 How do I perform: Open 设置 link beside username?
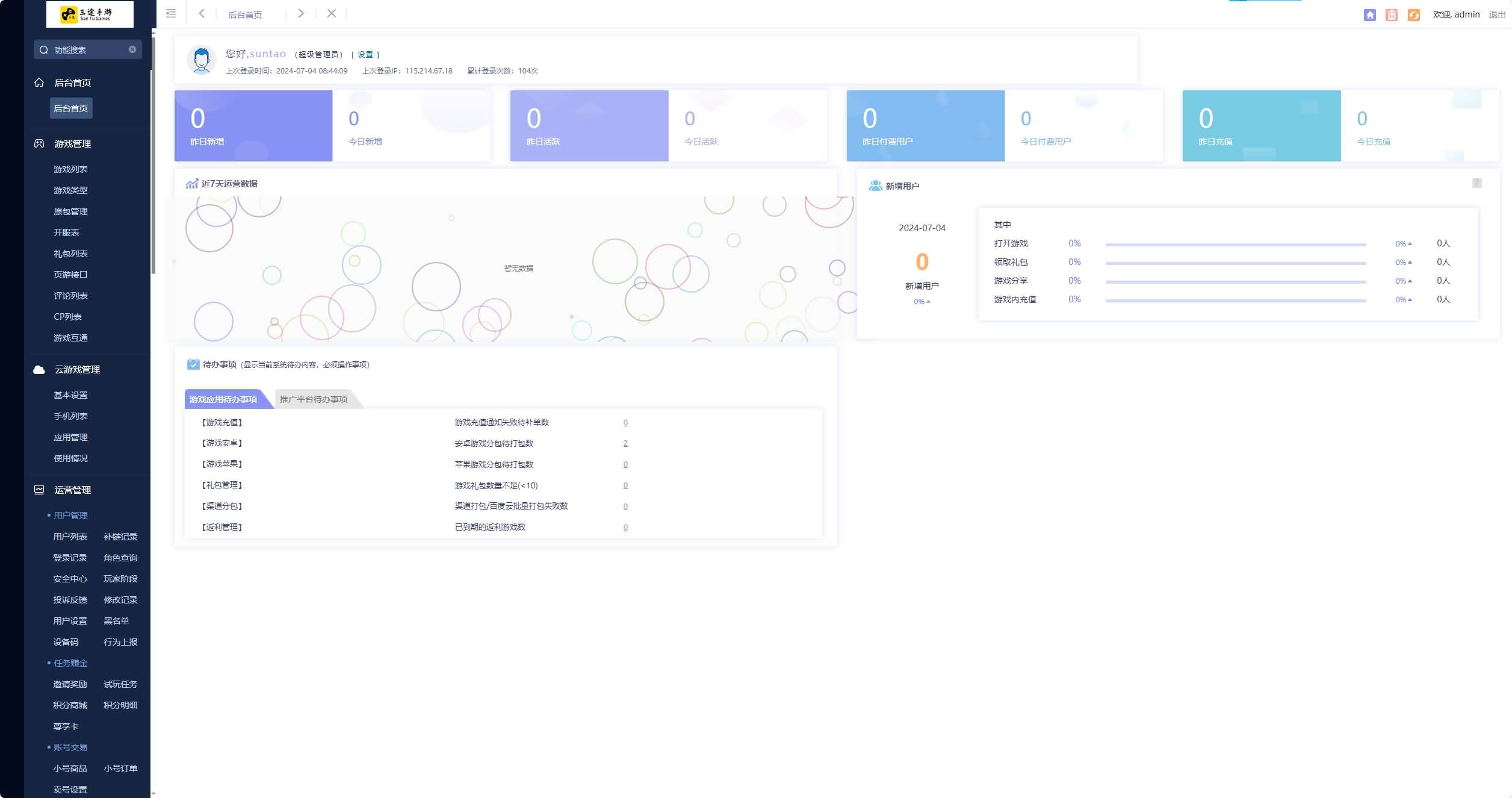pyautogui.click(x=365, y=54)
